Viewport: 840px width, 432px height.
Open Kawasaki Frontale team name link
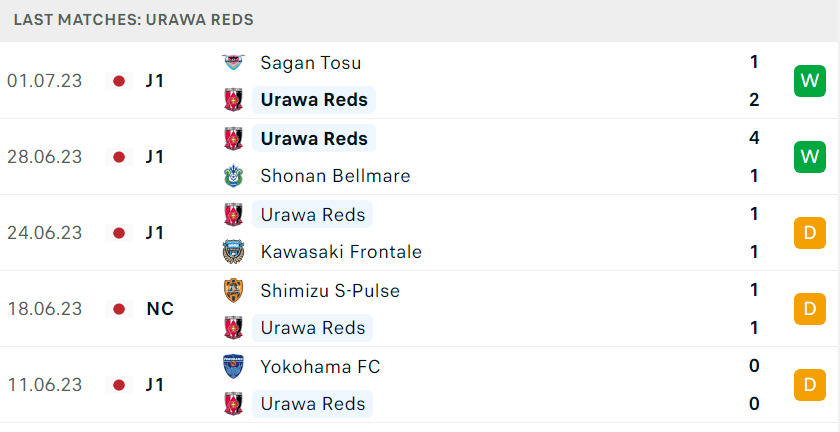pyautogui.click(x=341, y=252)
